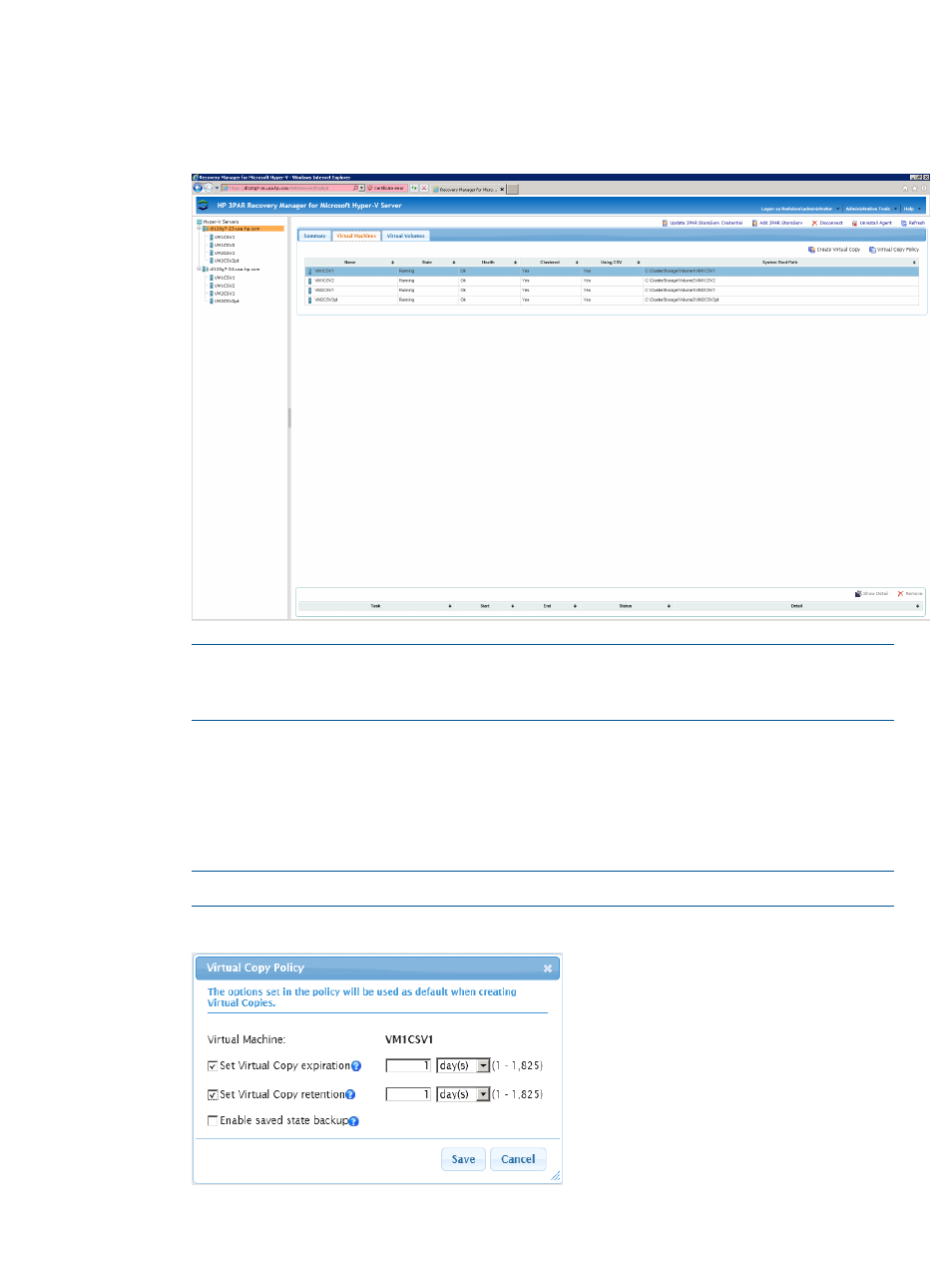Open the expiration day(s) unit dropdown

(483, 1066)
